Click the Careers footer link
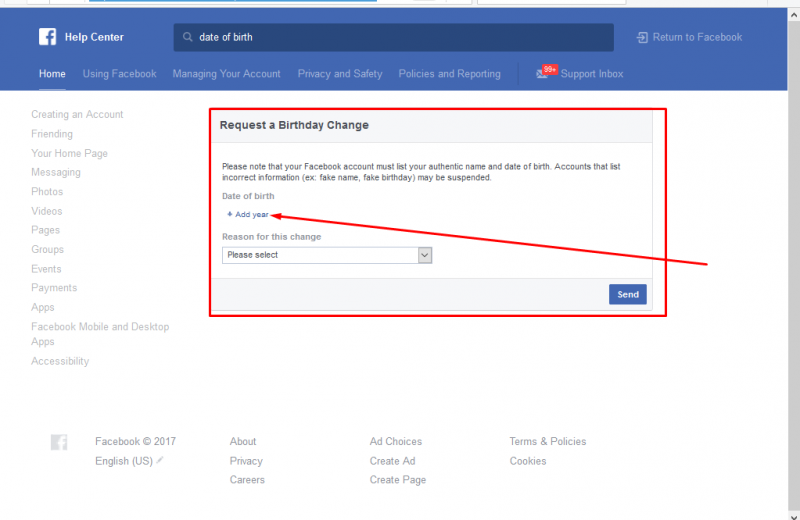The height and width of the screenshot is (520, 800). click(247, 480)
